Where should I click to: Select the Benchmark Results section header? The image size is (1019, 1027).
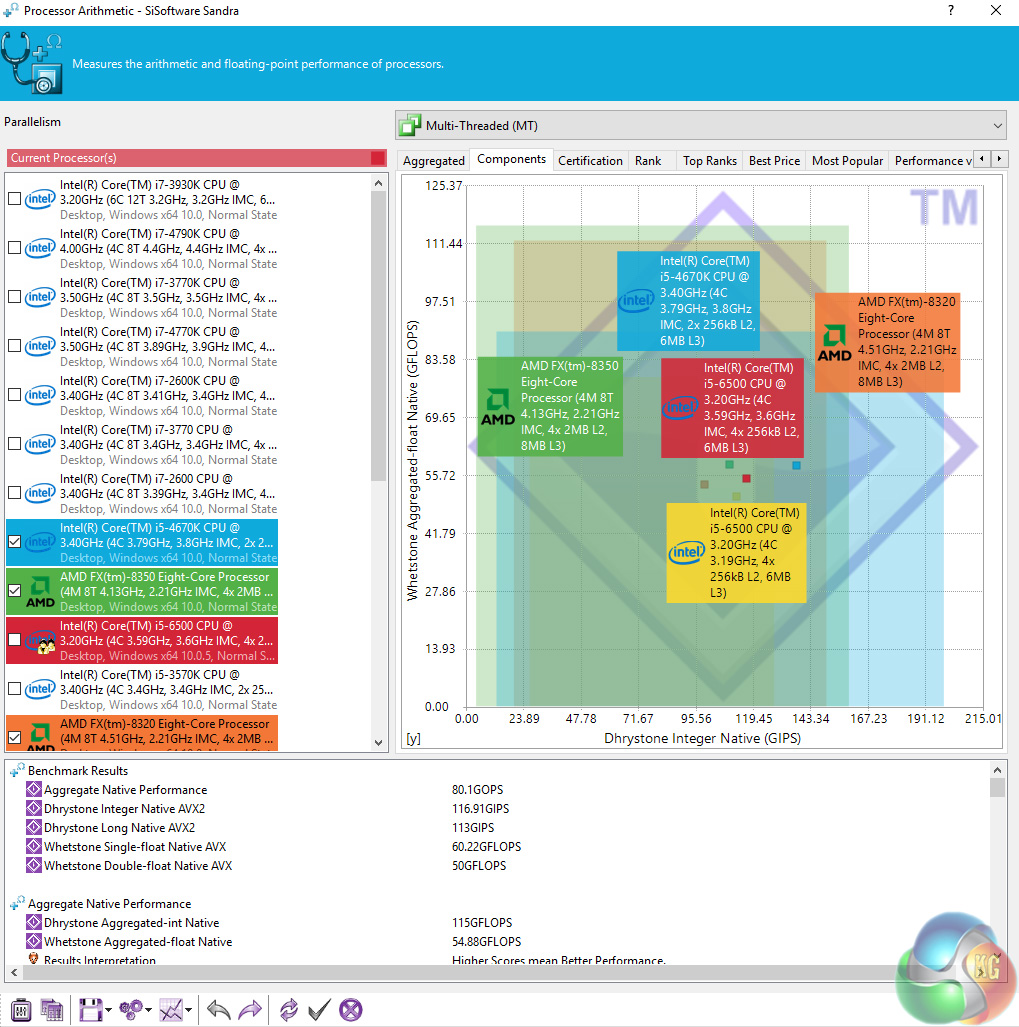click(77, 771)
